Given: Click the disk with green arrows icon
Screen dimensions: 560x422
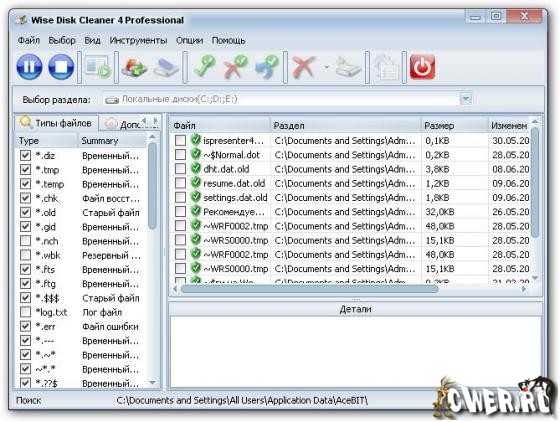Looking at the screenshot, I should coord(134,67).
